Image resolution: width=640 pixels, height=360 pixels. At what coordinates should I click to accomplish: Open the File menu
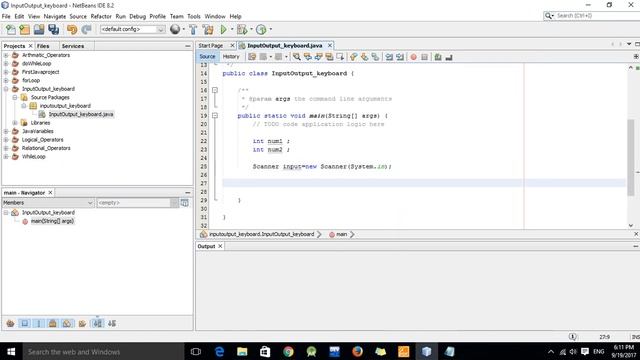point(6,16)
